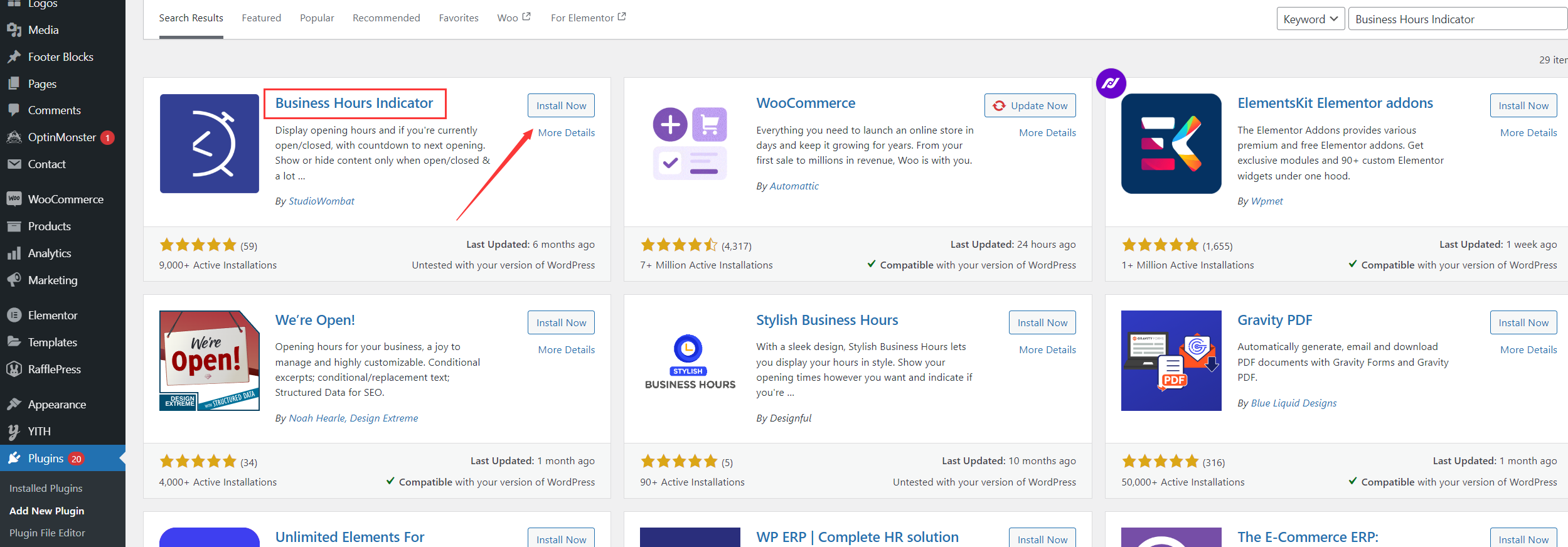Image resolution: width=1568 pixels, height=547 pixels.
Task: Click the We're Open plugin thumbnail
Action: [x=210, y=361]
